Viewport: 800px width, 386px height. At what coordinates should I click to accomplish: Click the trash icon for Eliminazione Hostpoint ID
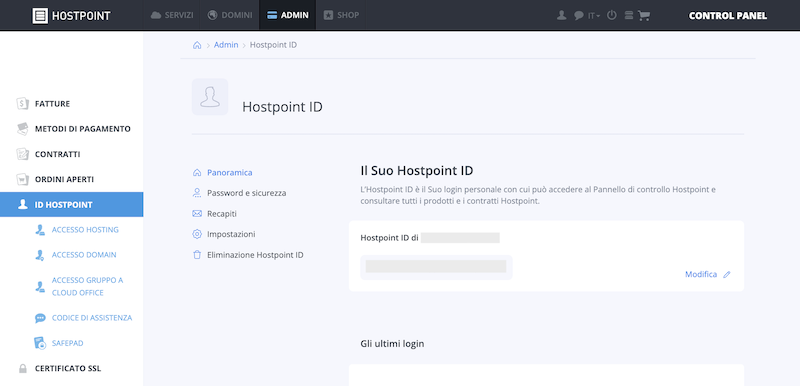(x=197, y=255)
